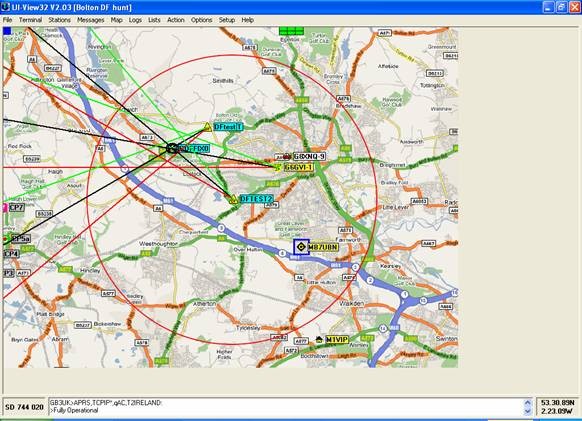
Task: Click Tyldesley on the map
Action: pyautogui.click(x=248, y=328)
